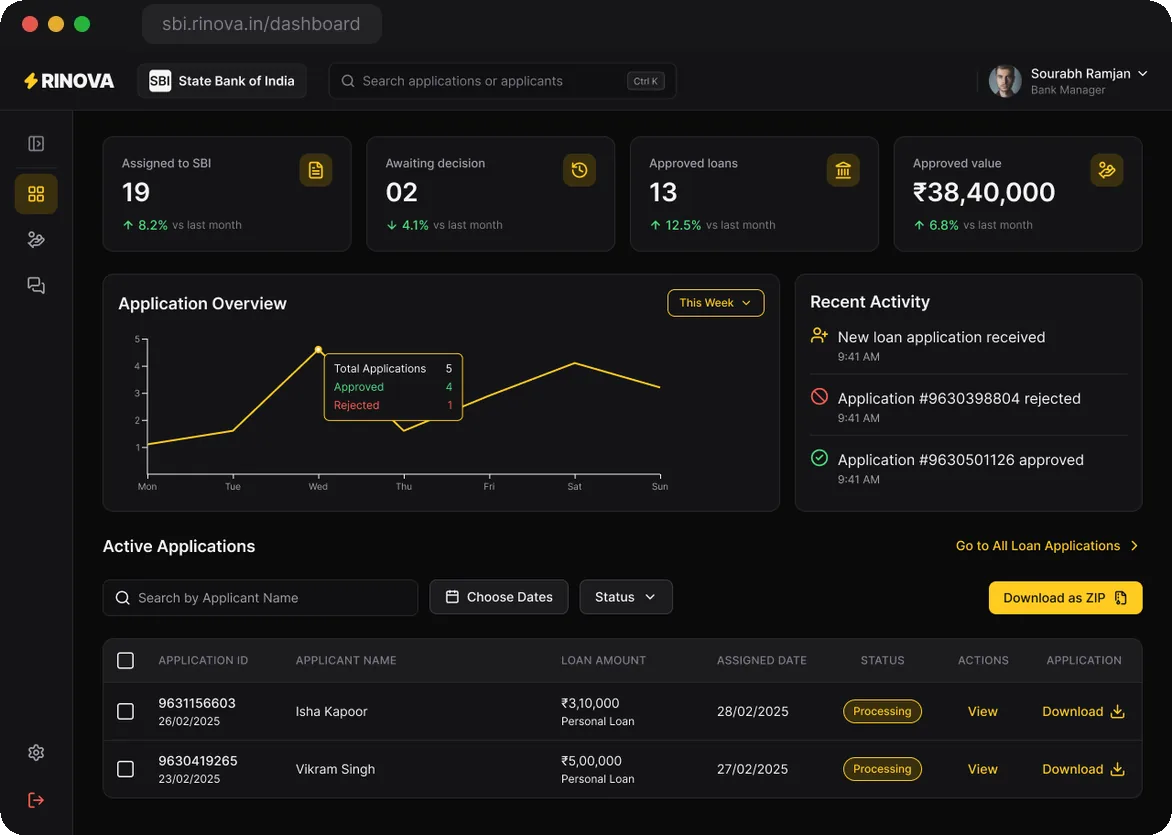The image size is (1172, 835).
Task: Click the APPLICATION ID column header
Action: tap(203, 661)
